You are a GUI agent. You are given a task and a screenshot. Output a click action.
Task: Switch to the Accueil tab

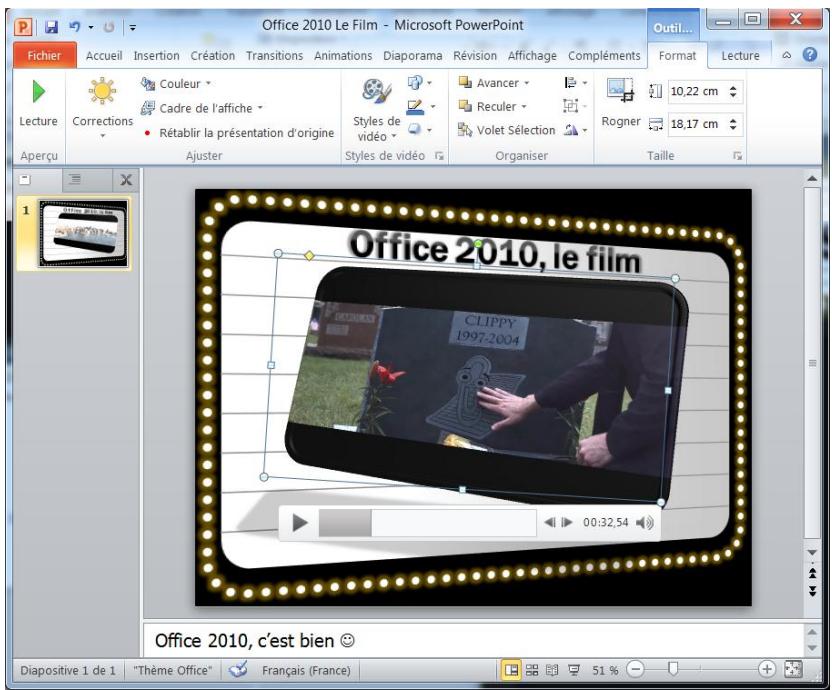(x=103, y=56)
